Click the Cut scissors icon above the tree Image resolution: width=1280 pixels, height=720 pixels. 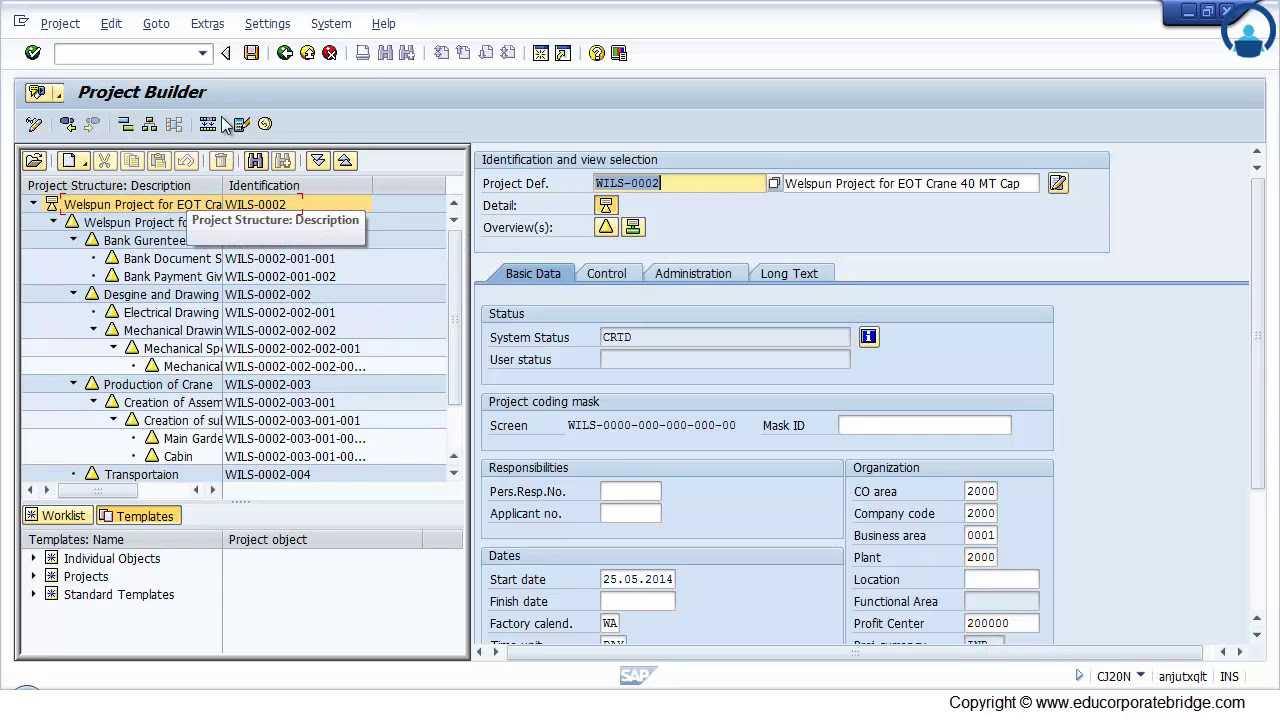tap(105, 160)
